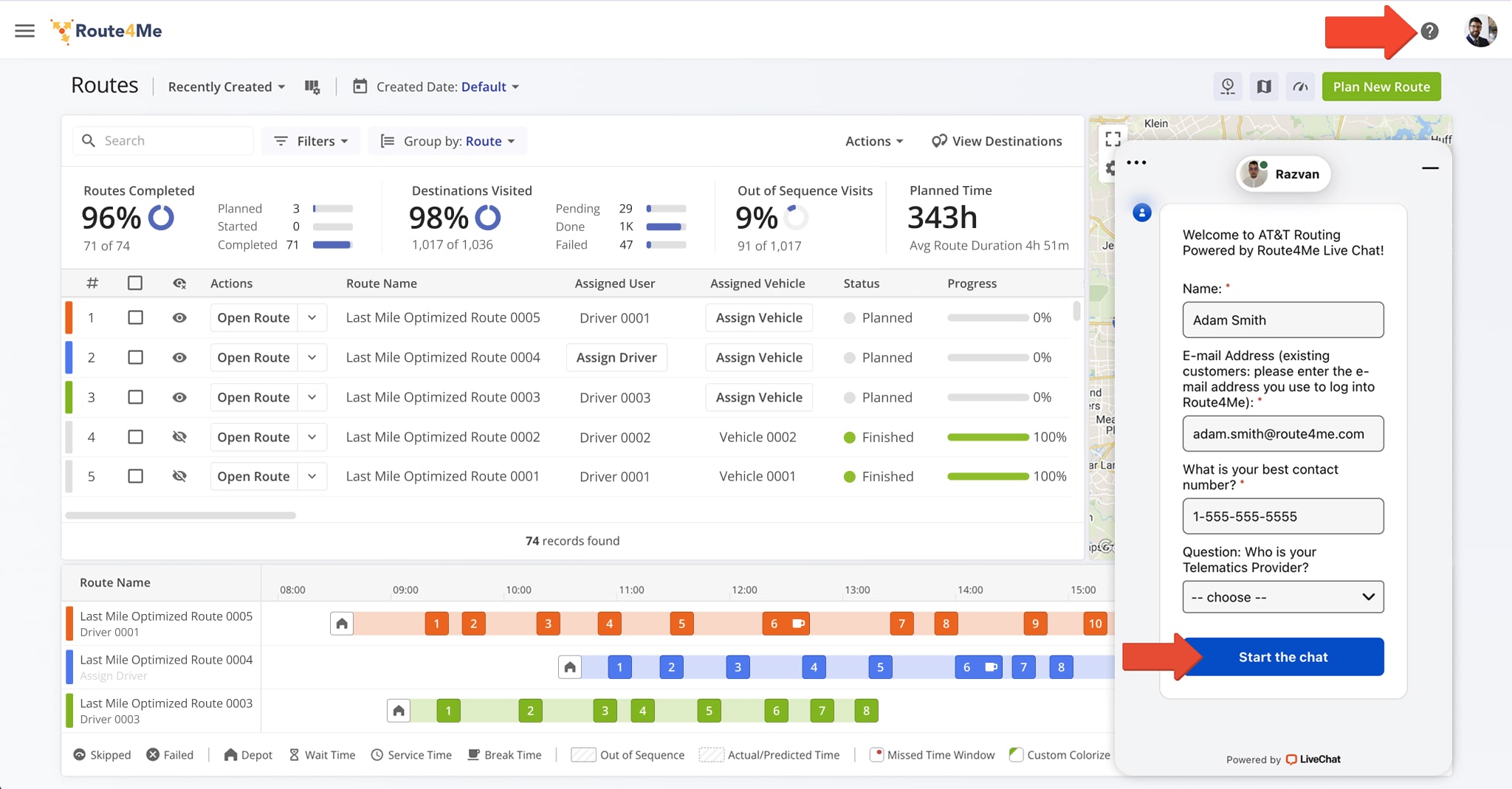Toggle the select-all checkbox in table header
The height and width of the screenshot is (789, 1512).
[x=135, y=283]
